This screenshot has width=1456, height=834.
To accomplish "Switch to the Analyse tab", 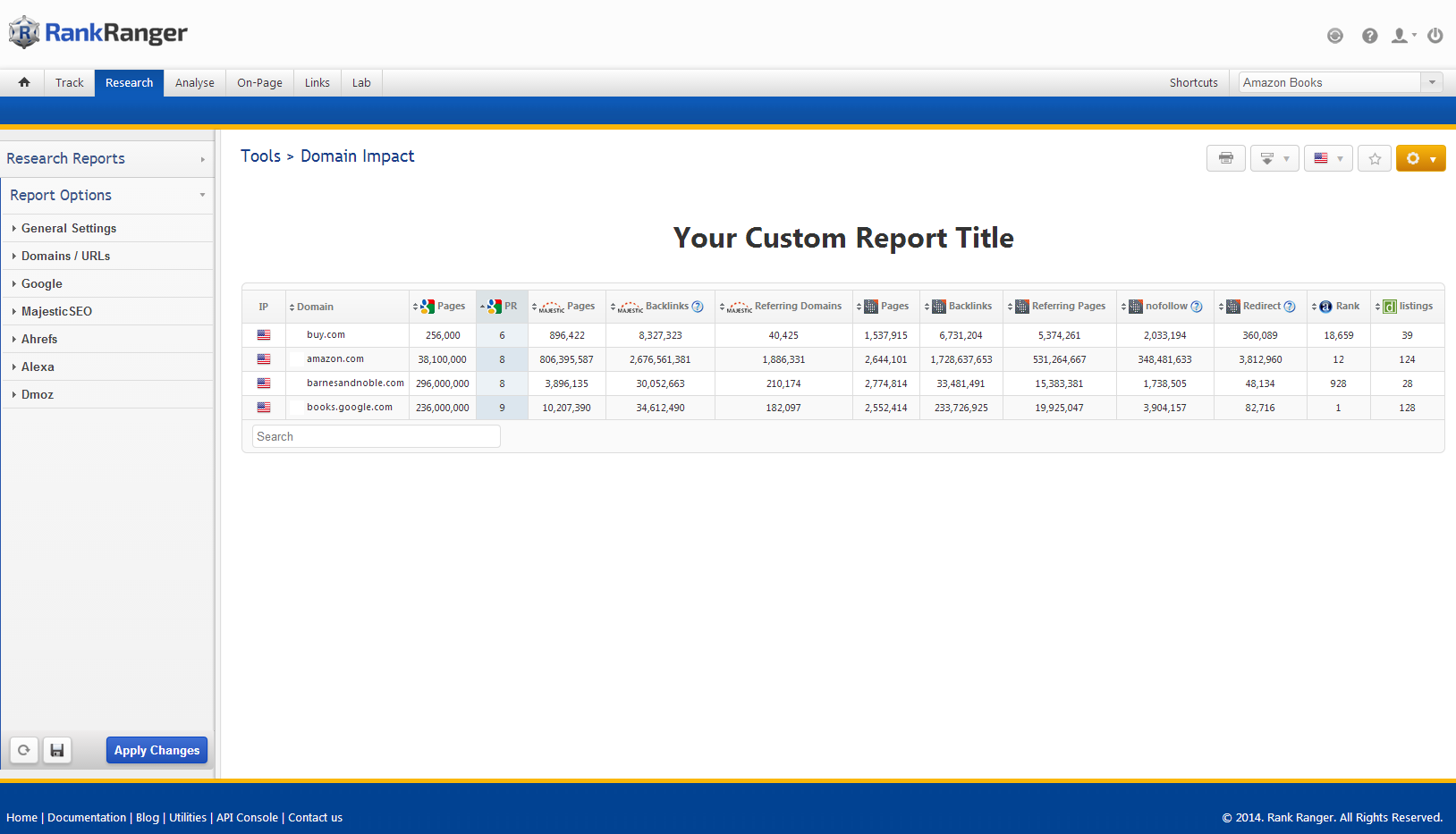I will coord(194,82).
